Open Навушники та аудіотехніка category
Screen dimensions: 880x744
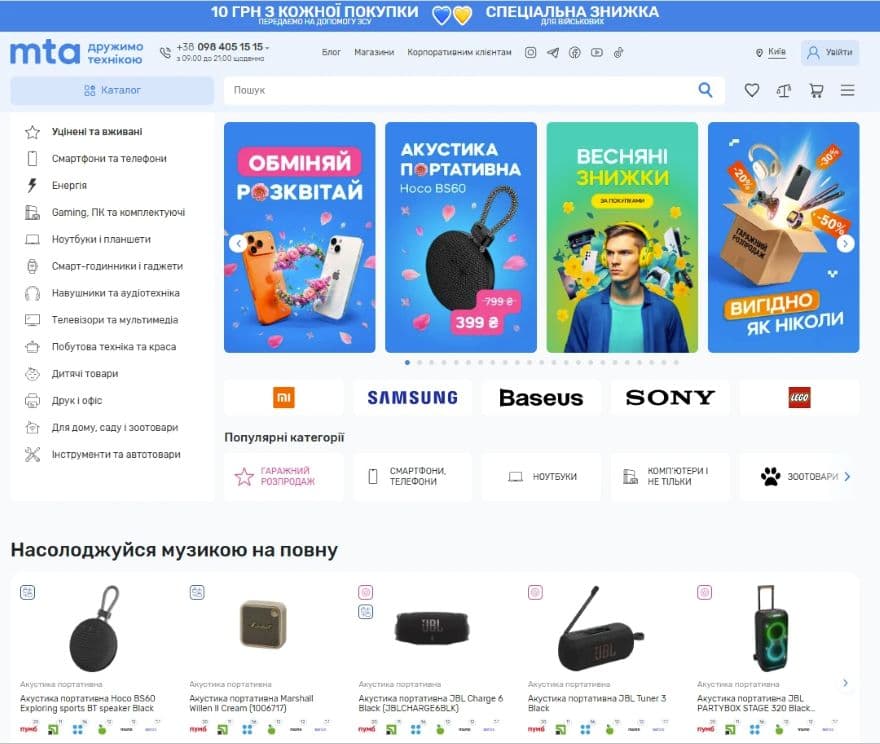(x=116, y=293)
